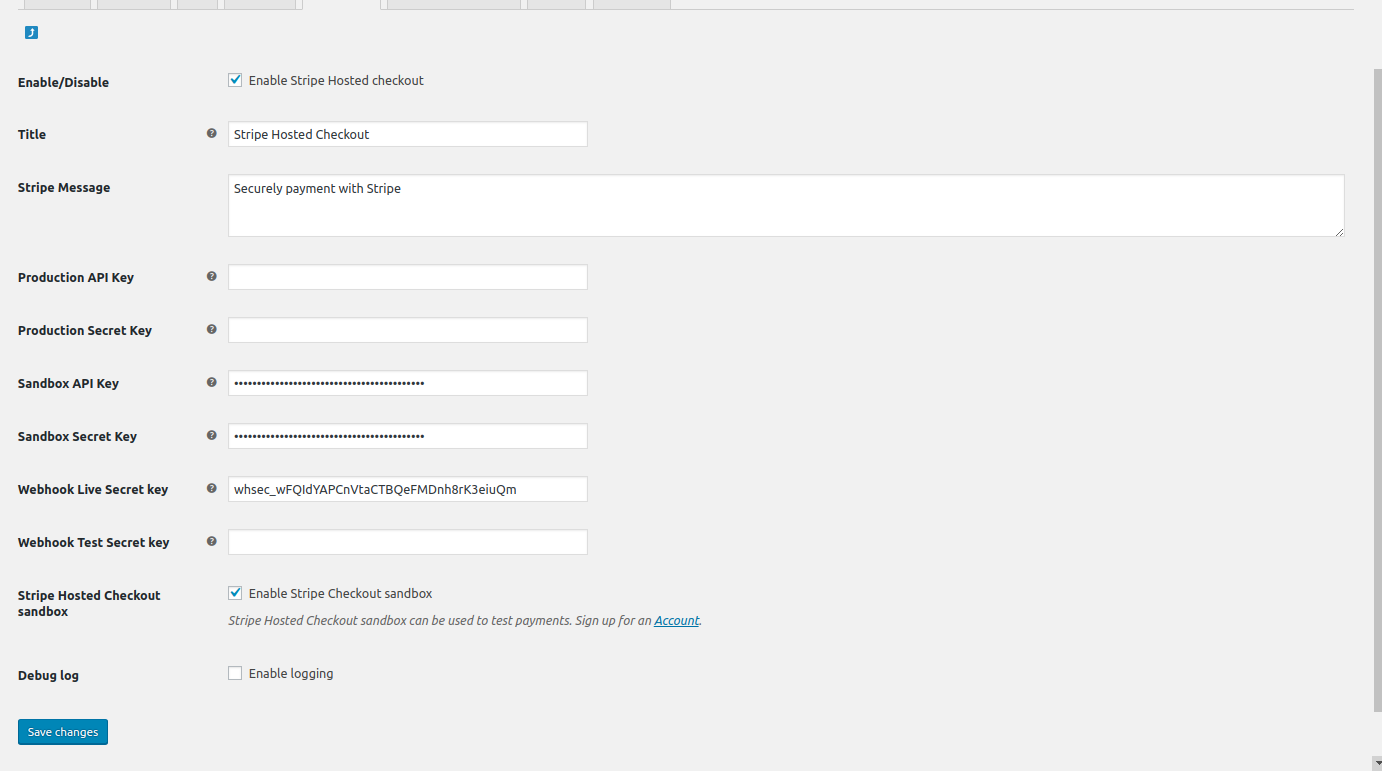Viewport: 1382px width, 771px height.
Task: Click help icon for Production API Key
Action: point(211,276)
